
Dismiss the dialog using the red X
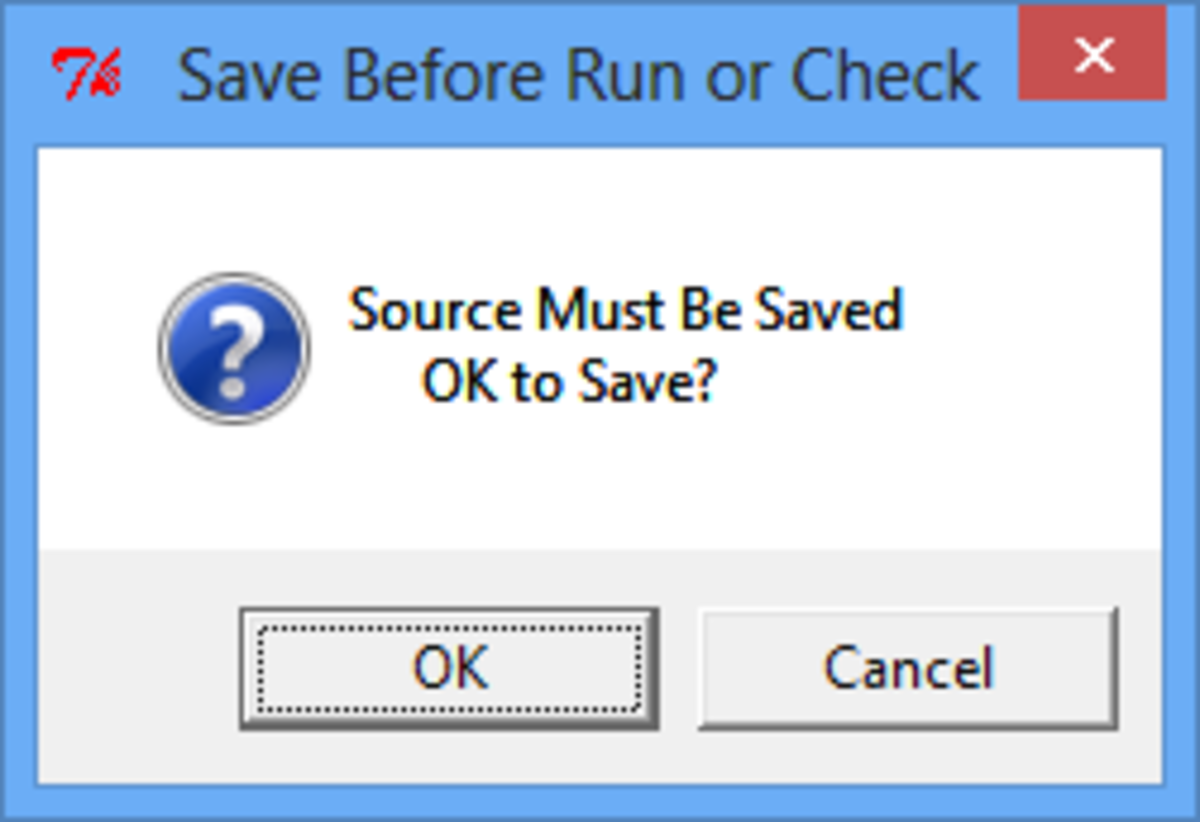[x=1092, y=56]
